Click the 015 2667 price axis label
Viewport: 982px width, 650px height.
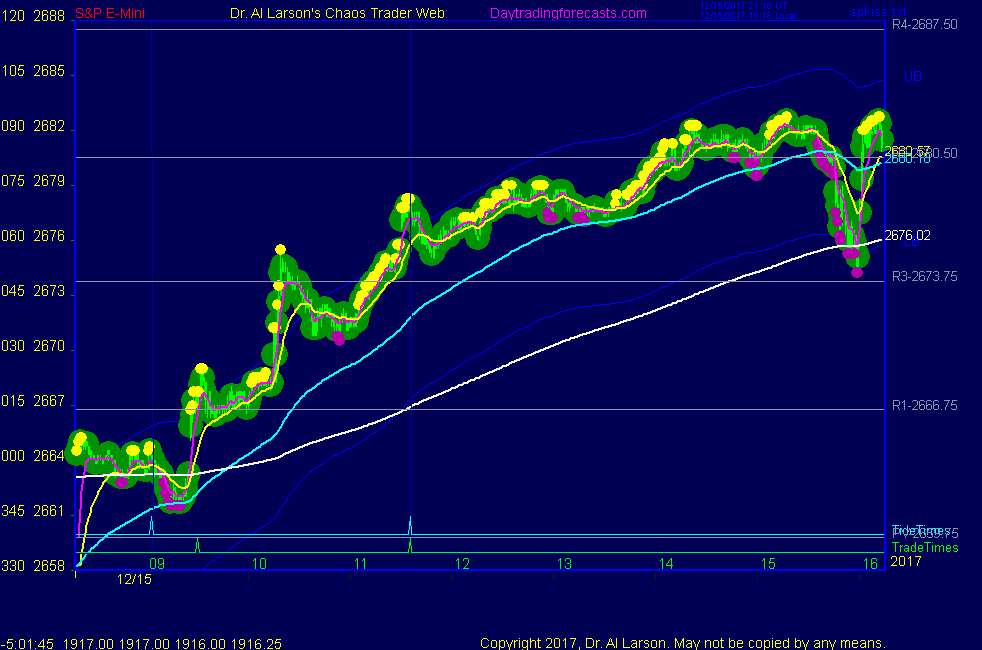click(33, 401)
